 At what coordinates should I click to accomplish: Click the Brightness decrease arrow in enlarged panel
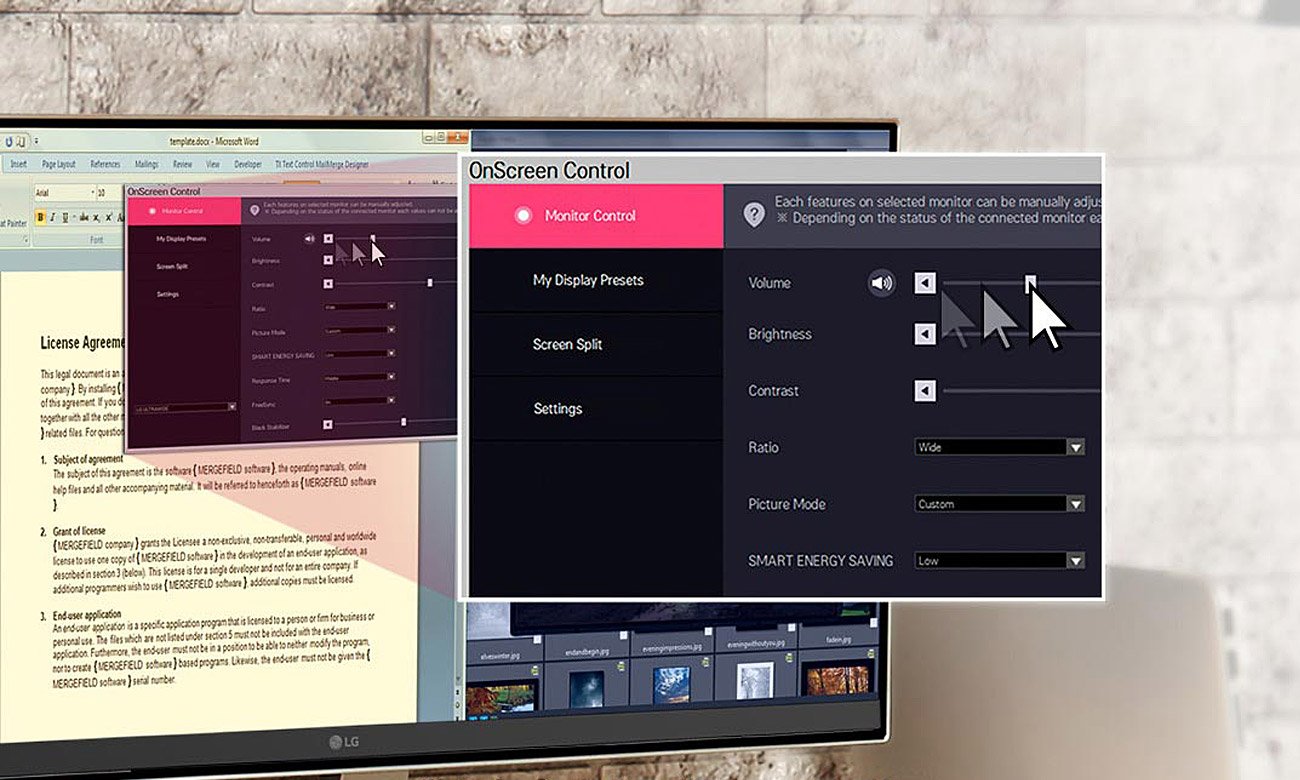pyautogui.click(x=925, y=334)
